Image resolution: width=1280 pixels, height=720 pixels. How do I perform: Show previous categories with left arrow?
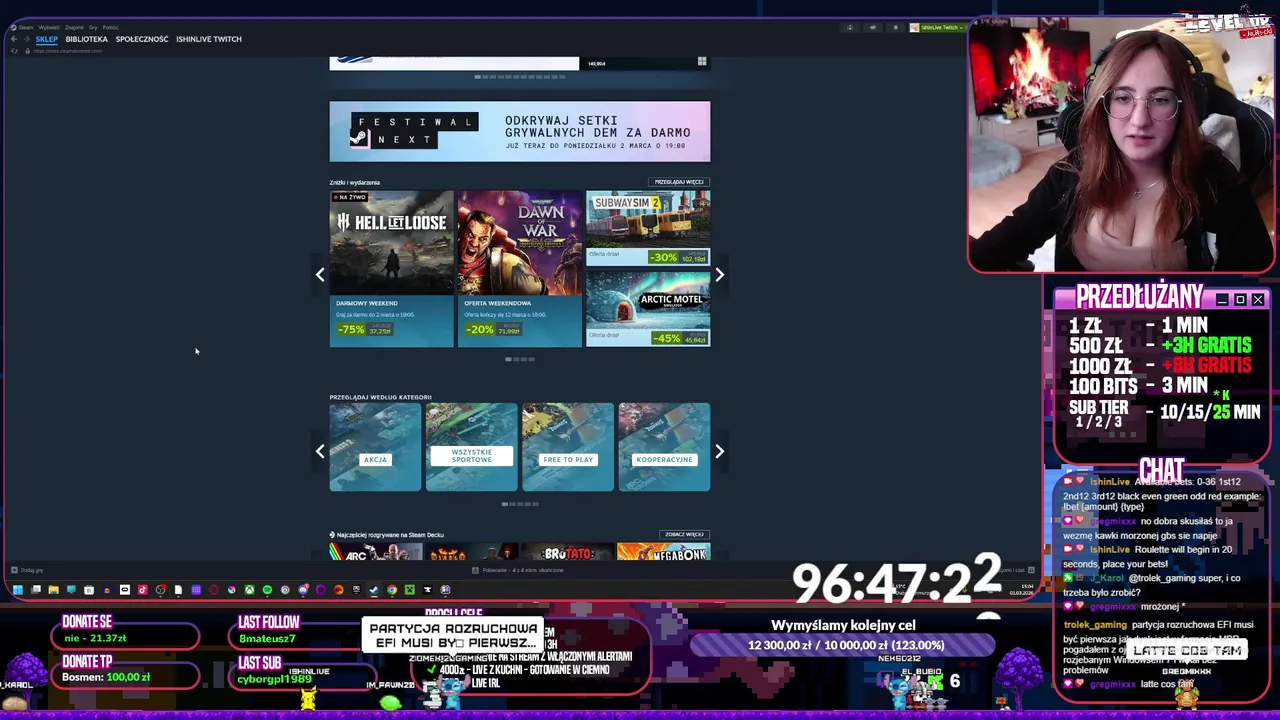tap(320, 451)
